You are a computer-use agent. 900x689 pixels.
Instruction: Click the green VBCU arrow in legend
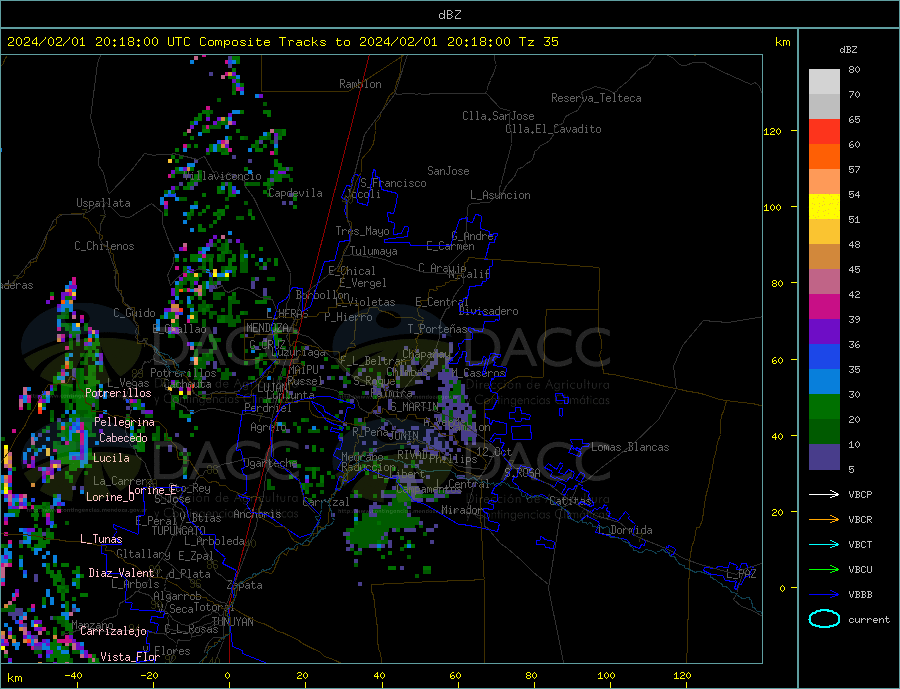[826, 570]
